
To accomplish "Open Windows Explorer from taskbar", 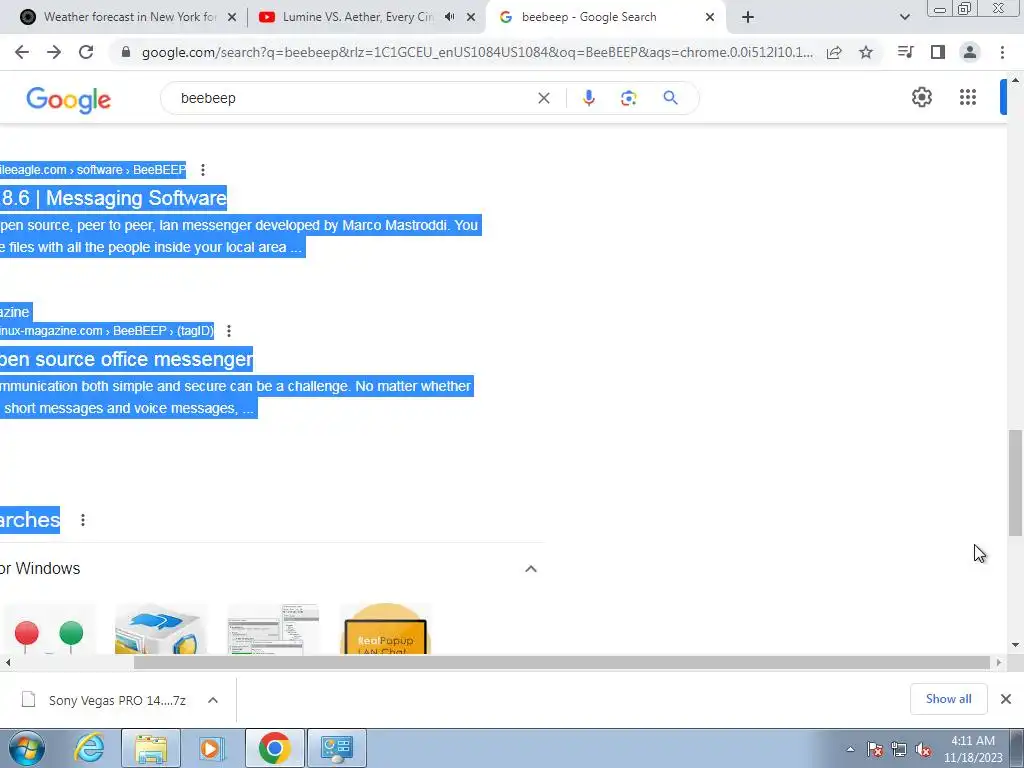I will (151, 748).
